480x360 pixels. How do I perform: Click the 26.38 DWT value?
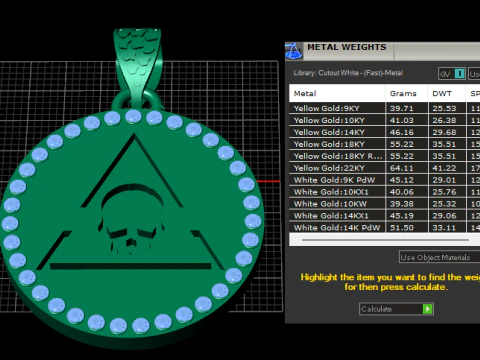pyautogui.click(x=444, y=120)
